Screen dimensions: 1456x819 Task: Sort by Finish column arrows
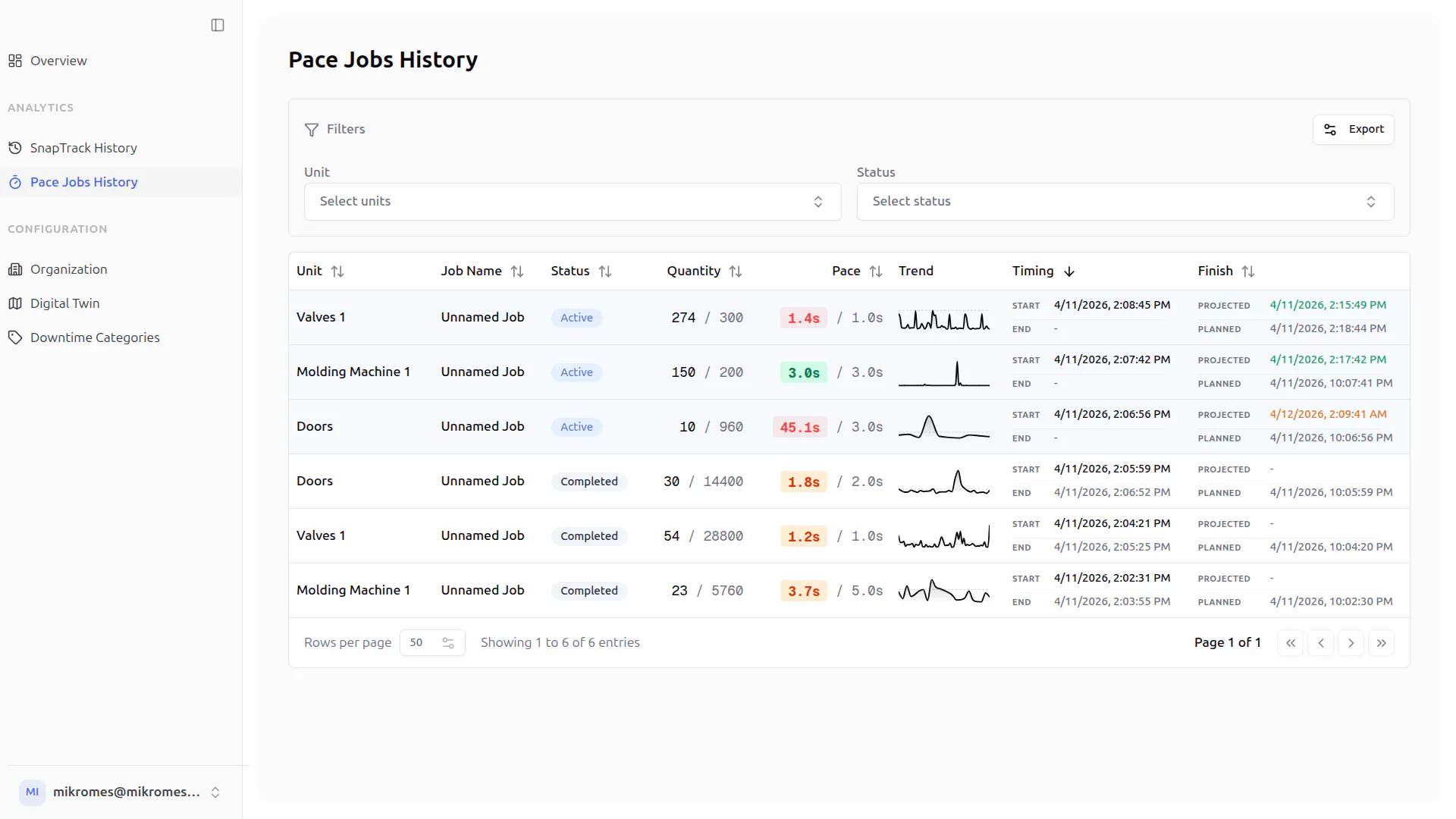[1248, 271]
